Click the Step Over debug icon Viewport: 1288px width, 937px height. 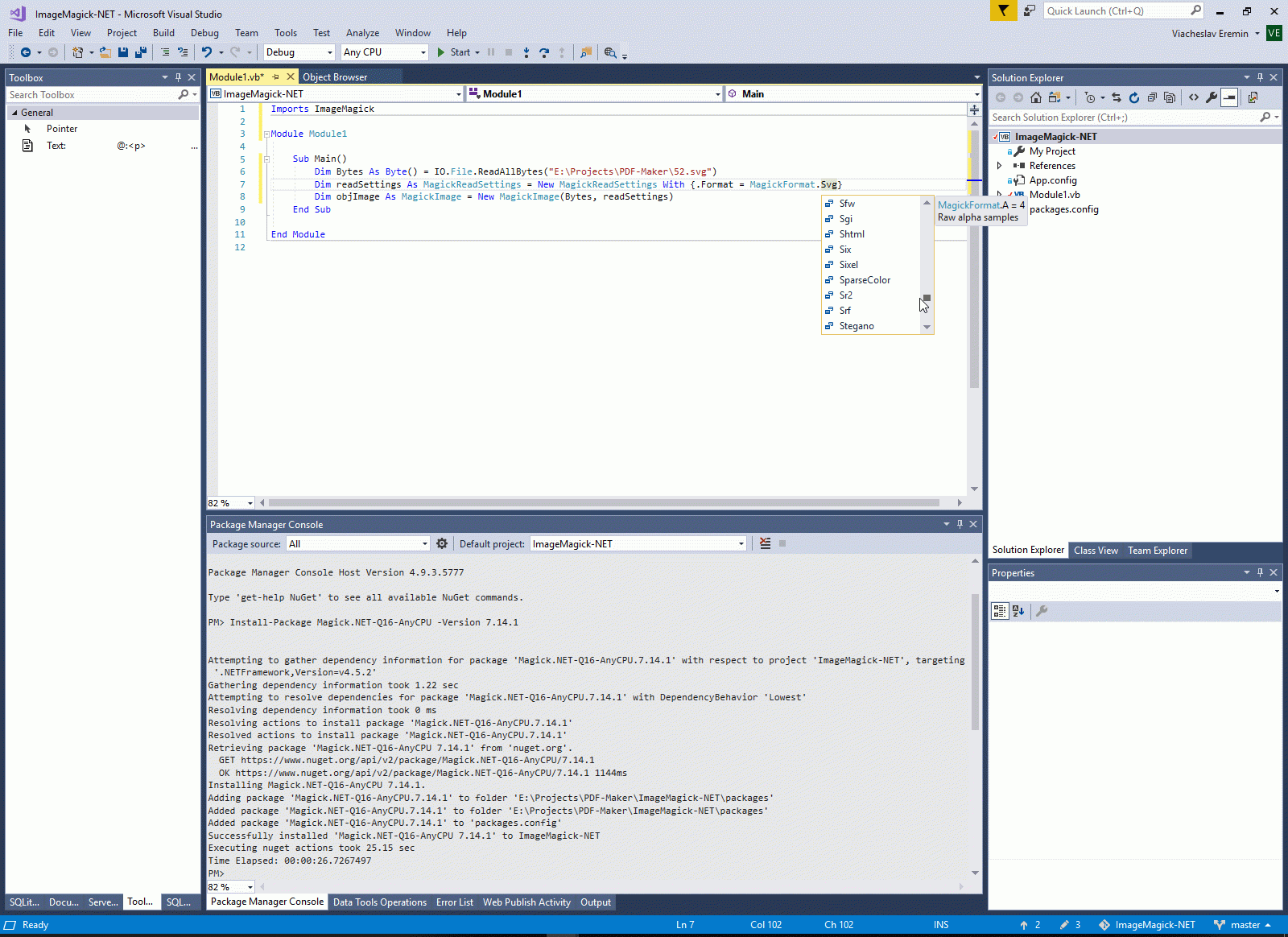pyautogui.click(x=544, y=52)
